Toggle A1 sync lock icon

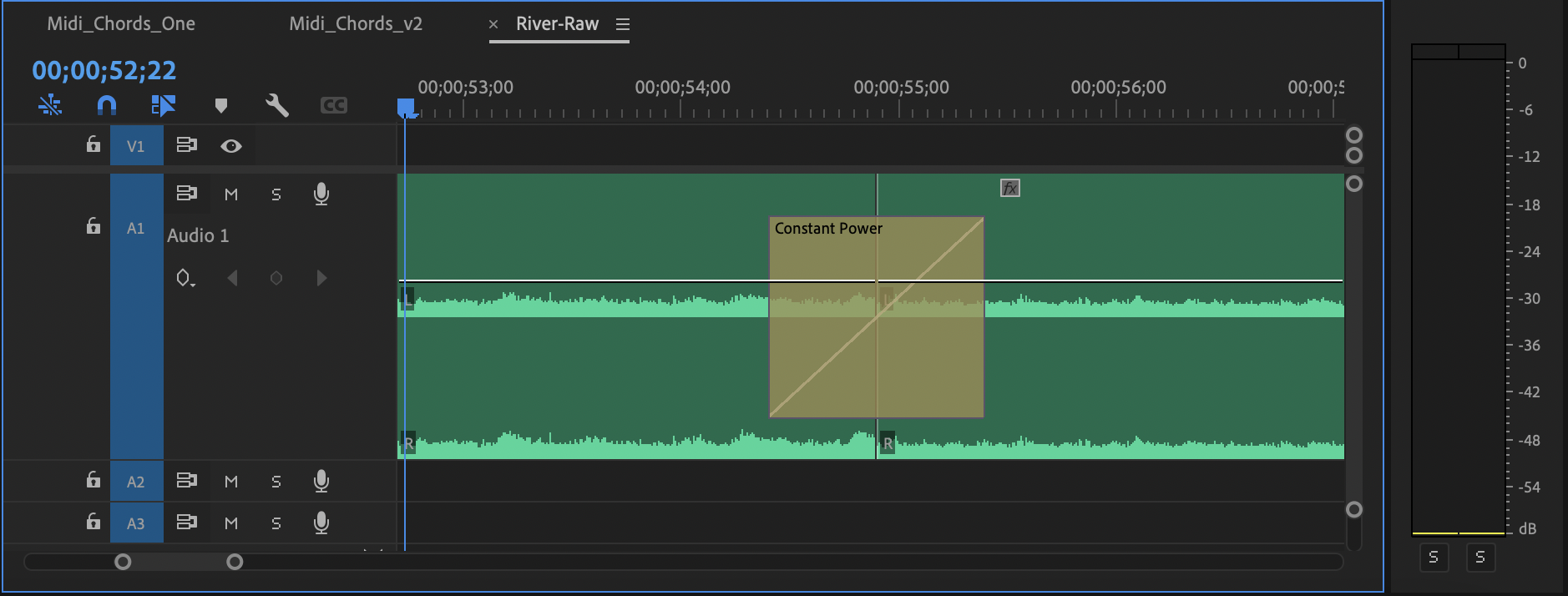tap(186, 194)
